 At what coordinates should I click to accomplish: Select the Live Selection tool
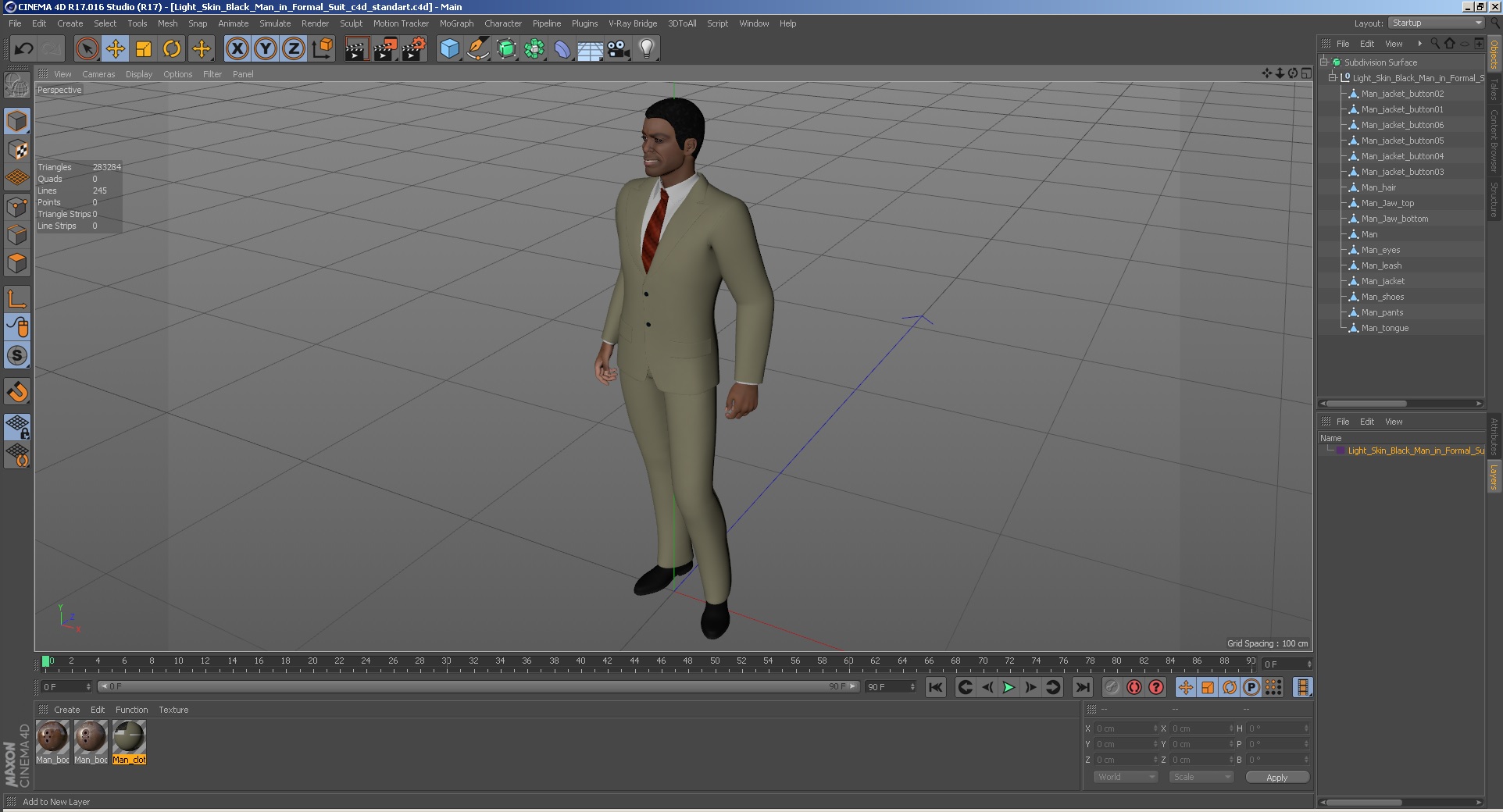(87, 49)
